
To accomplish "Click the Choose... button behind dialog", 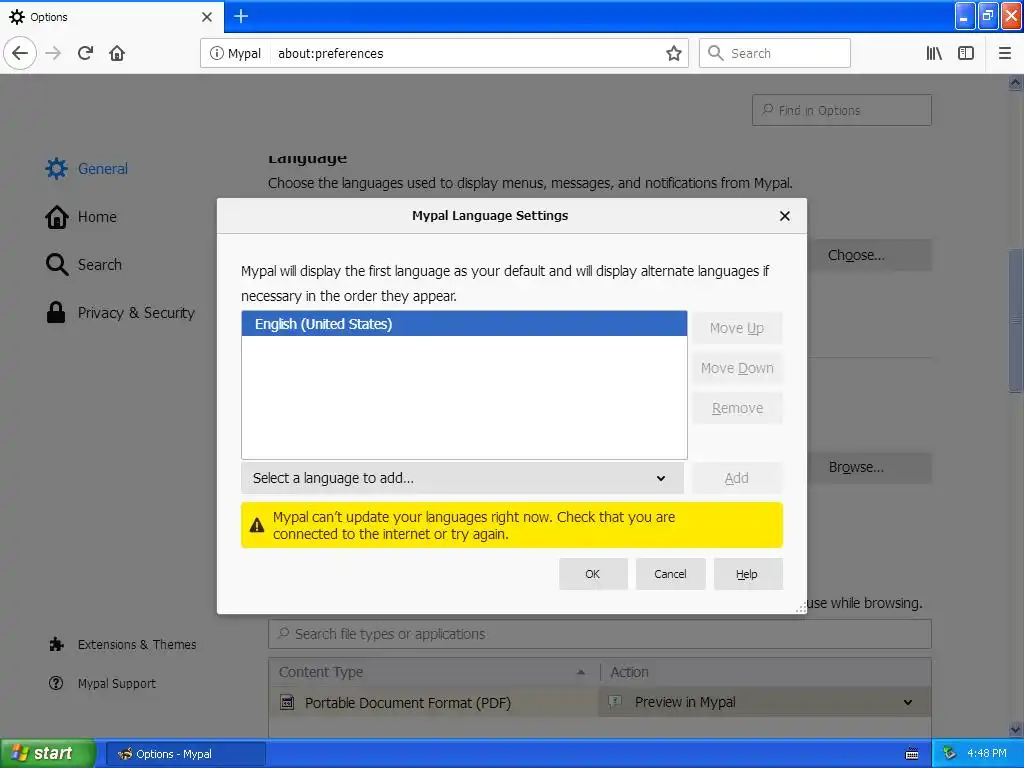I will pyautogui.click(x=869, y=255).
